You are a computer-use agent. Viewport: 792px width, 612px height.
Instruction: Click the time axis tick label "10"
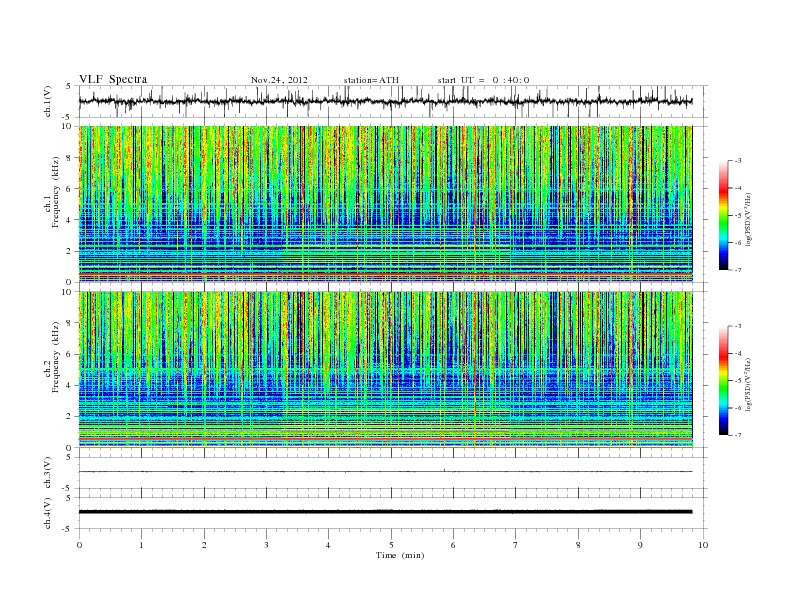click(x=703, y=545)
